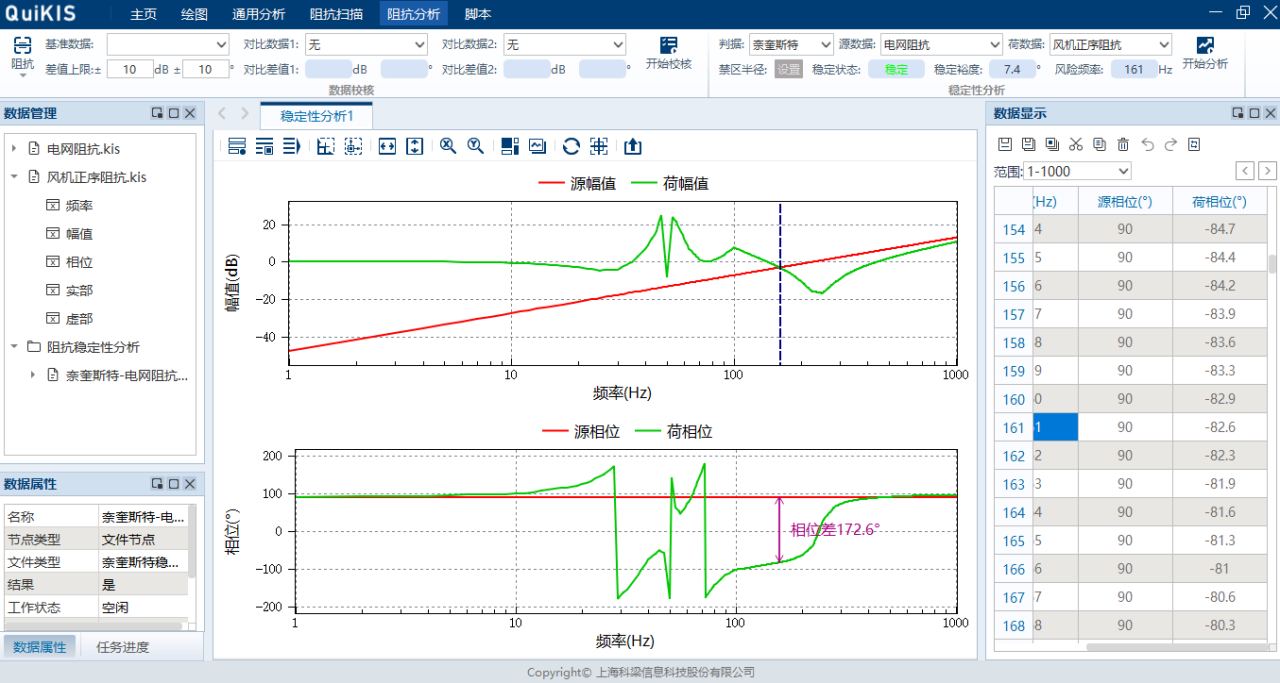Click the undo arrow in 数据显示 panel
1280x683 pixels.
tap(1147, 144)
